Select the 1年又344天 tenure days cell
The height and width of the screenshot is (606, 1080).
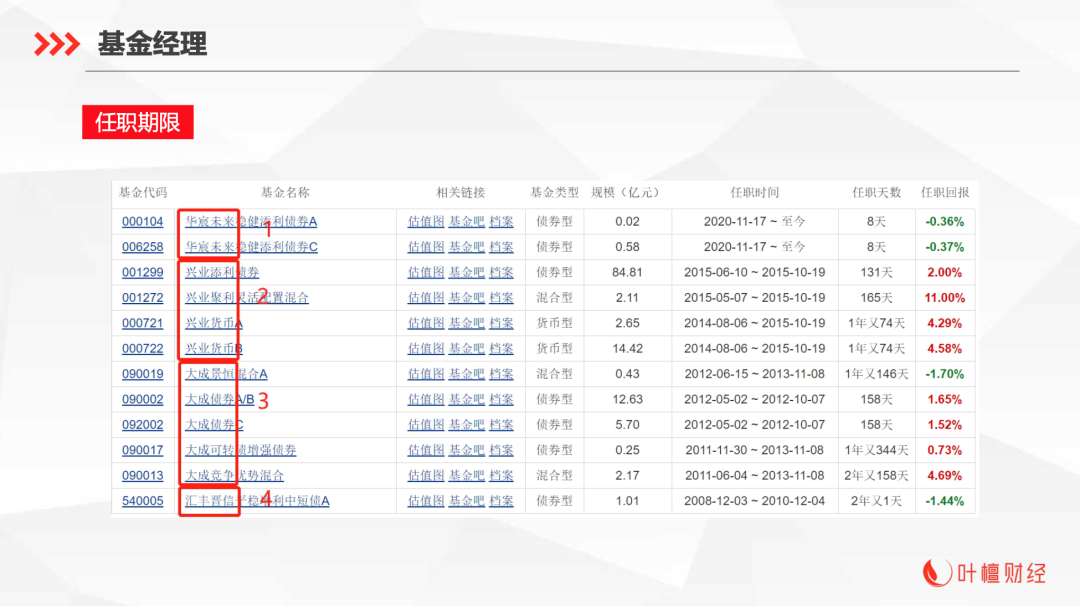(x=876, y=451)
